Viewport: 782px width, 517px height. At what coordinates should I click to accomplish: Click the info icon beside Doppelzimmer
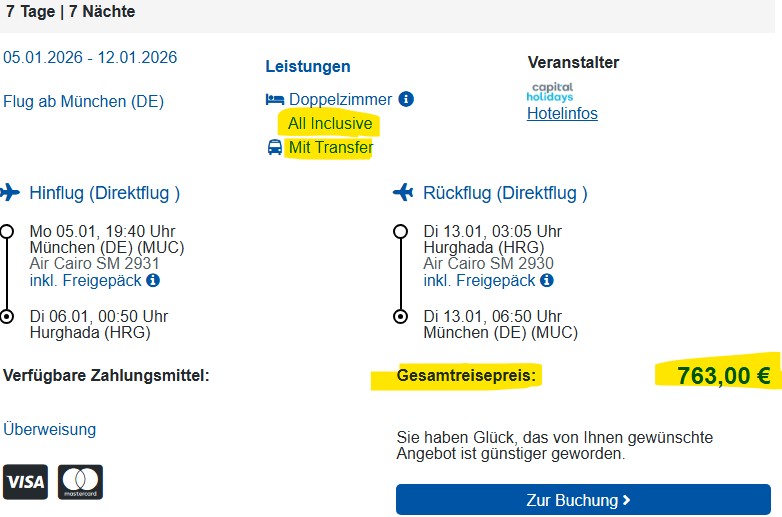click(406, 99)
